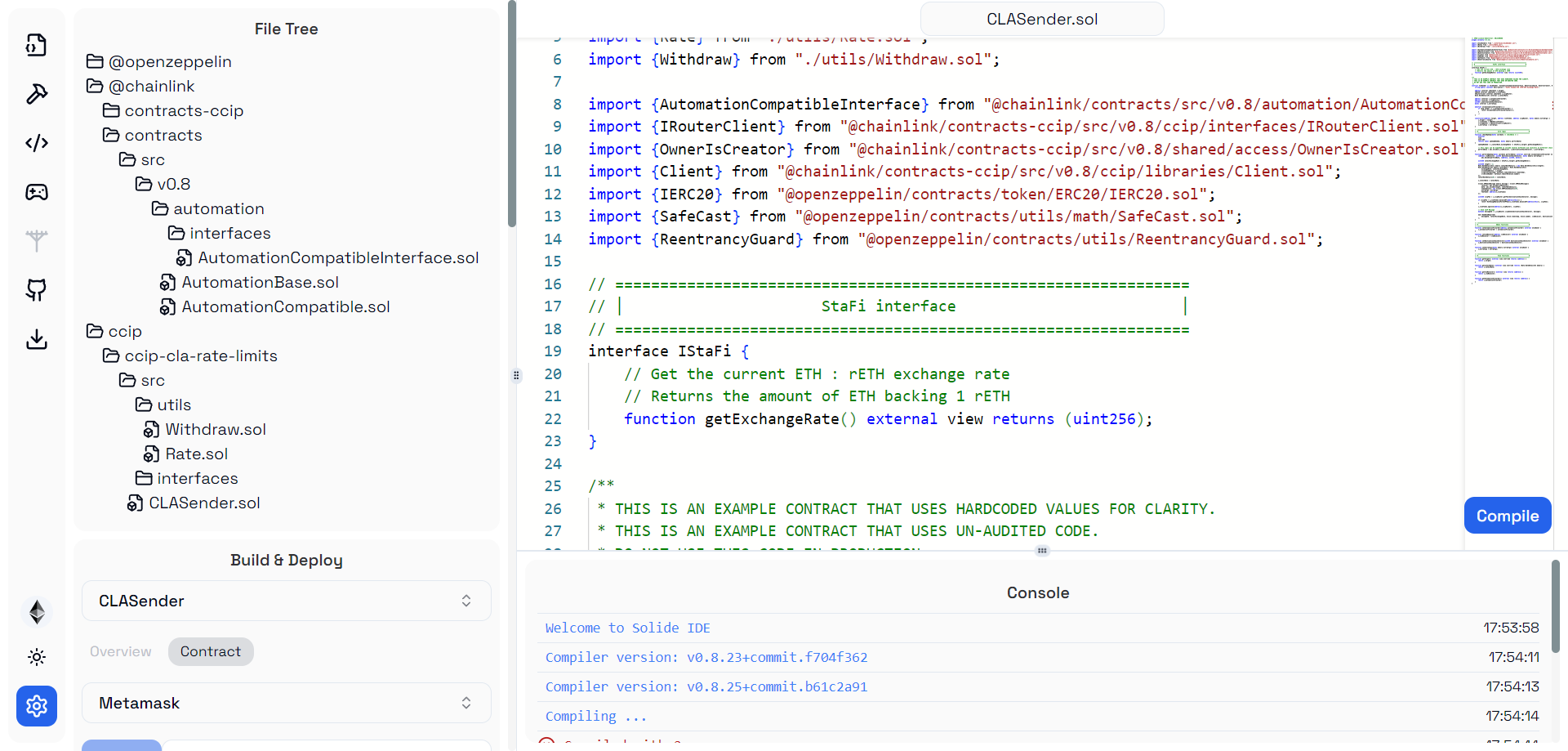This screenshot has width=1568, height=751.
Task: Open AutomationCompatible.sol file
Action: [286, 306]
